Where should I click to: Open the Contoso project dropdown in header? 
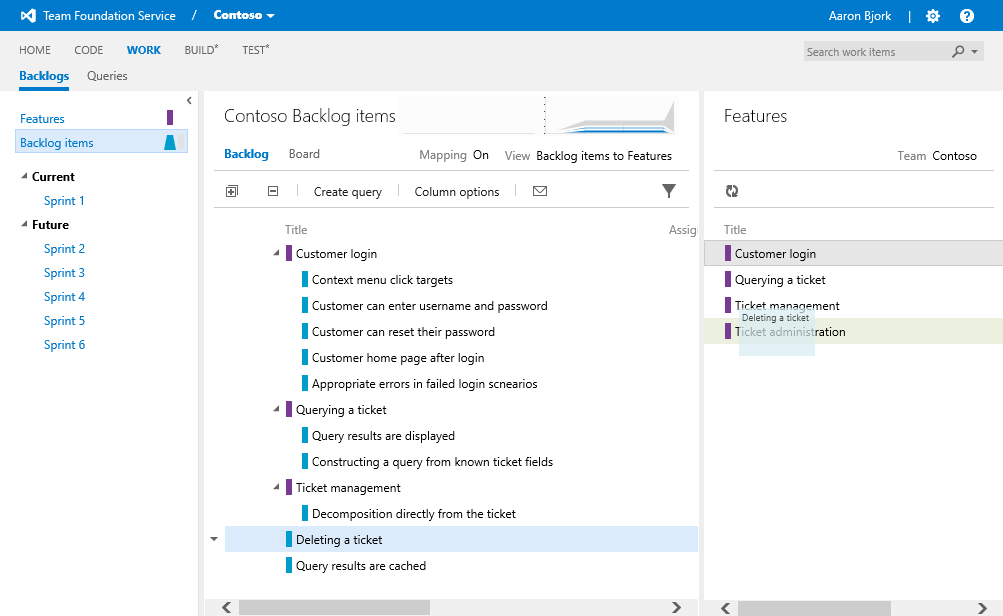(x=241, y=15)
